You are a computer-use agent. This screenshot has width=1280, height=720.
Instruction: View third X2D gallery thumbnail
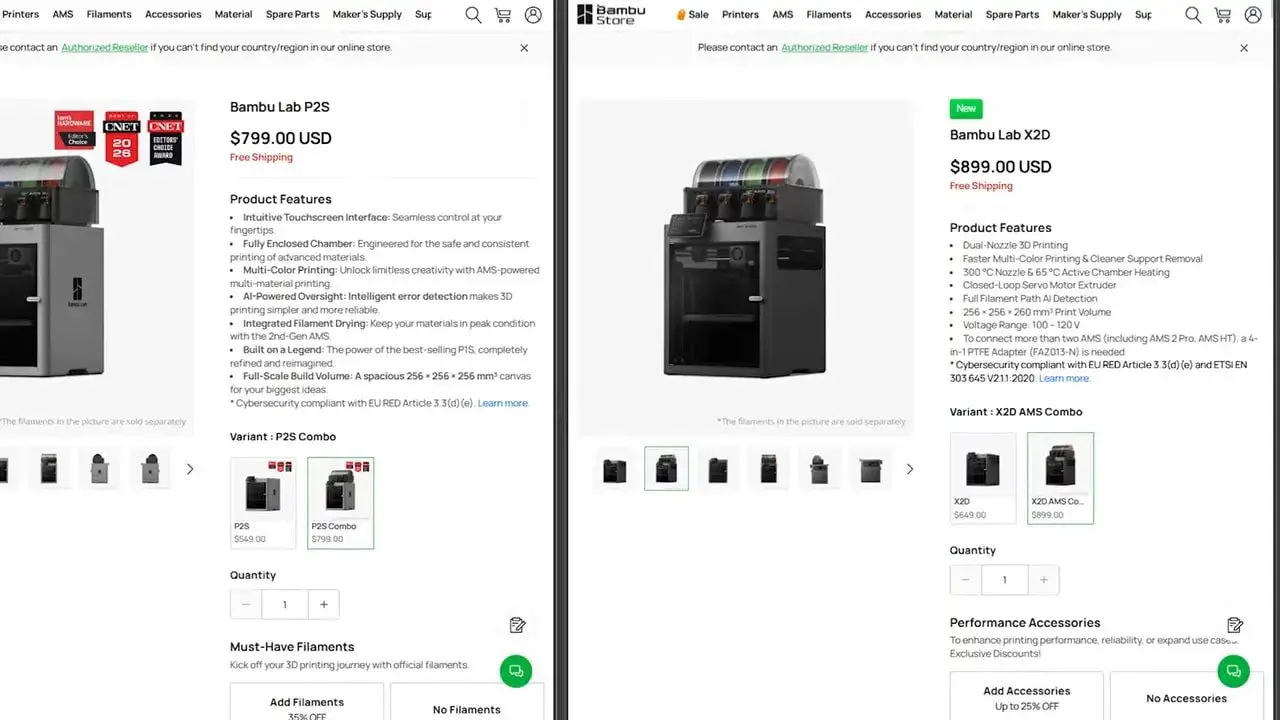(717, 469)
